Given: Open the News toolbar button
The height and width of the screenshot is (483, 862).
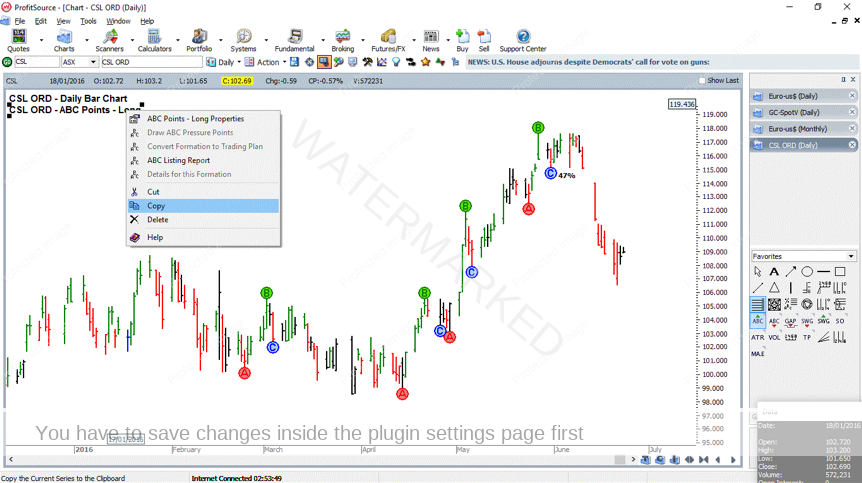Looking at the screenshot, I should (431, 41).
